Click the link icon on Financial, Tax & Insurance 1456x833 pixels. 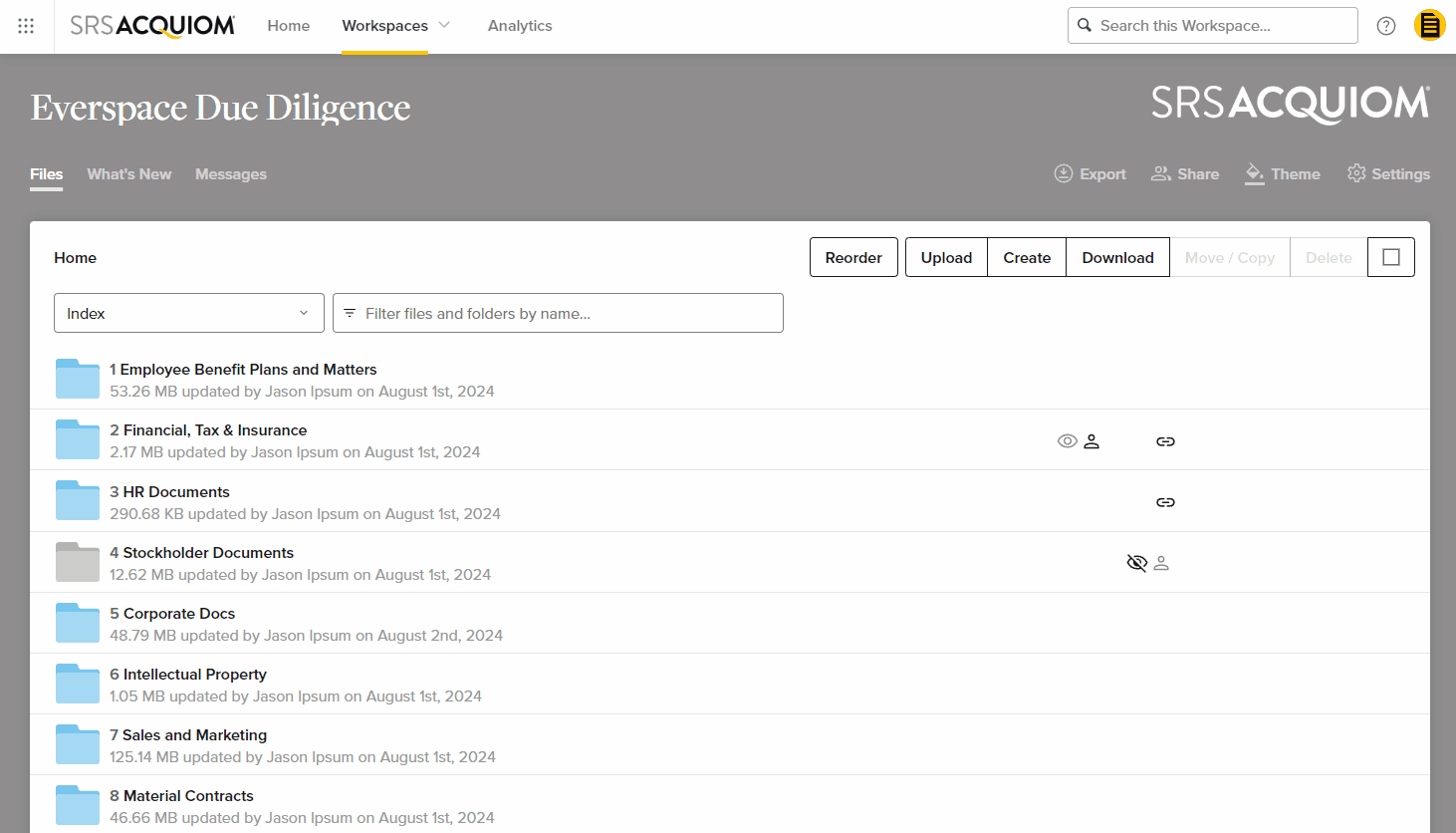(1165, 441)
